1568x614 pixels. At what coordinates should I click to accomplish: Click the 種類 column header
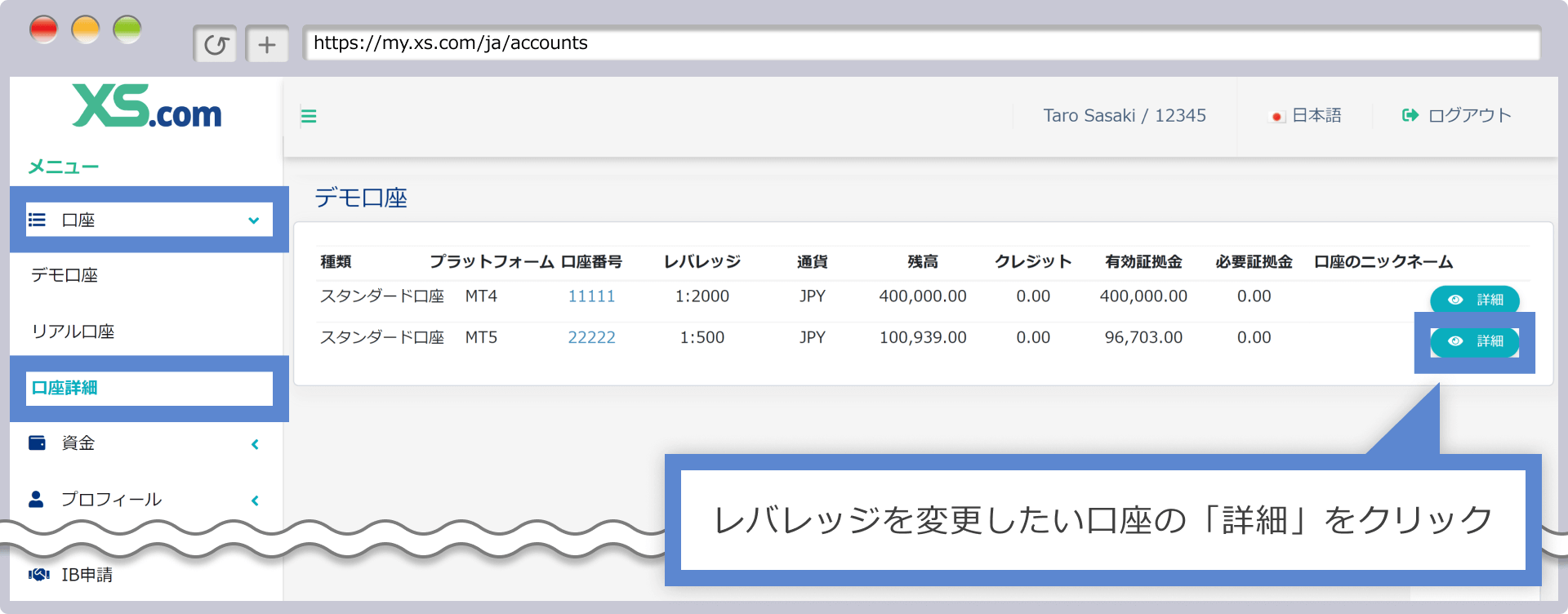(x=336, y=261)
